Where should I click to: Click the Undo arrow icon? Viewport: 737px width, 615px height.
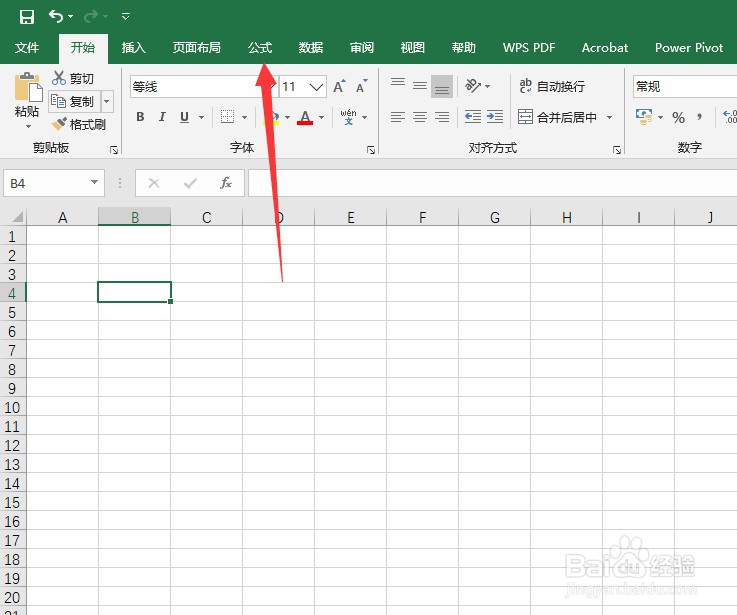click(x=56, y=16)
